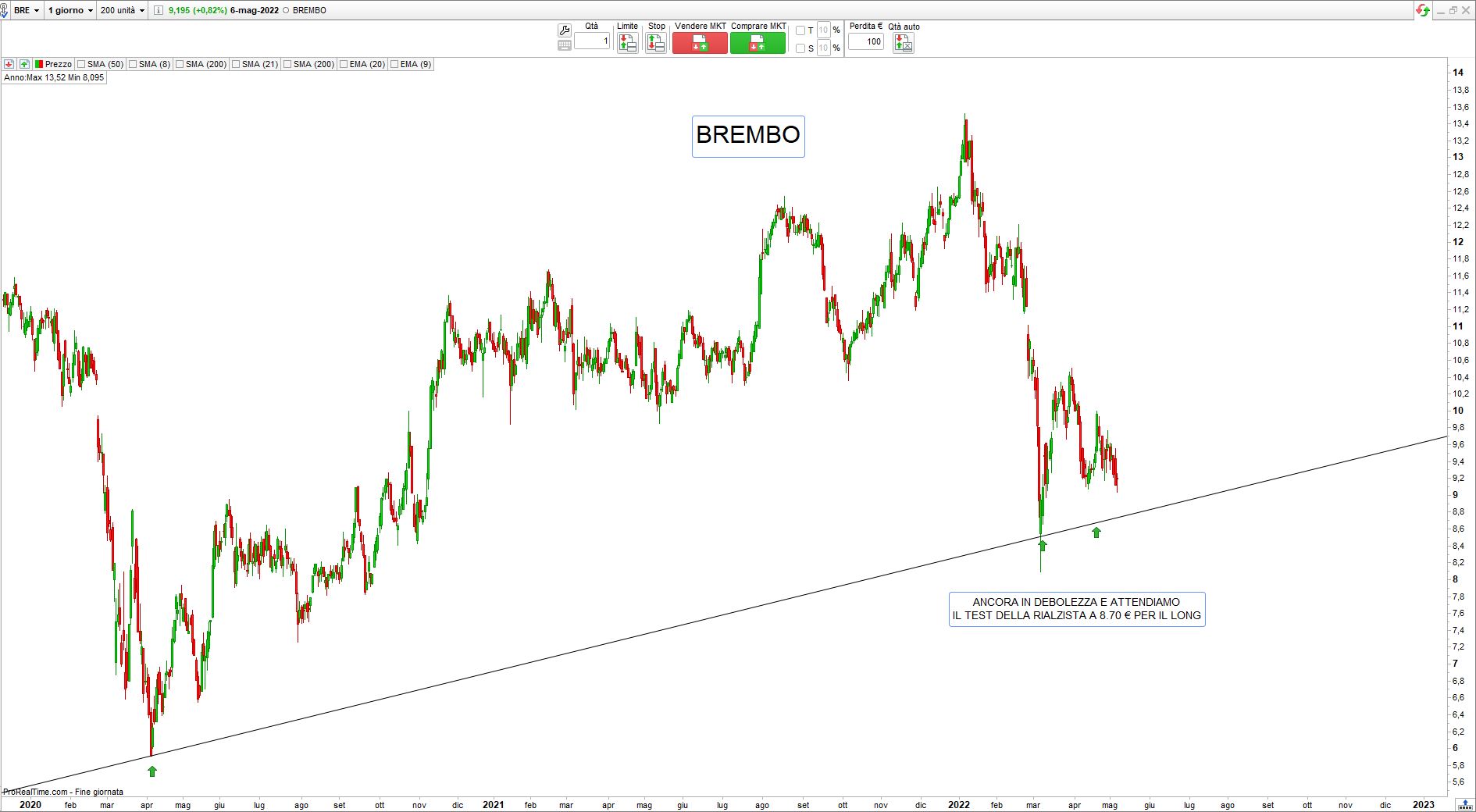
Task: Open the wrench settings icon
Action: [x=564, y=30]
